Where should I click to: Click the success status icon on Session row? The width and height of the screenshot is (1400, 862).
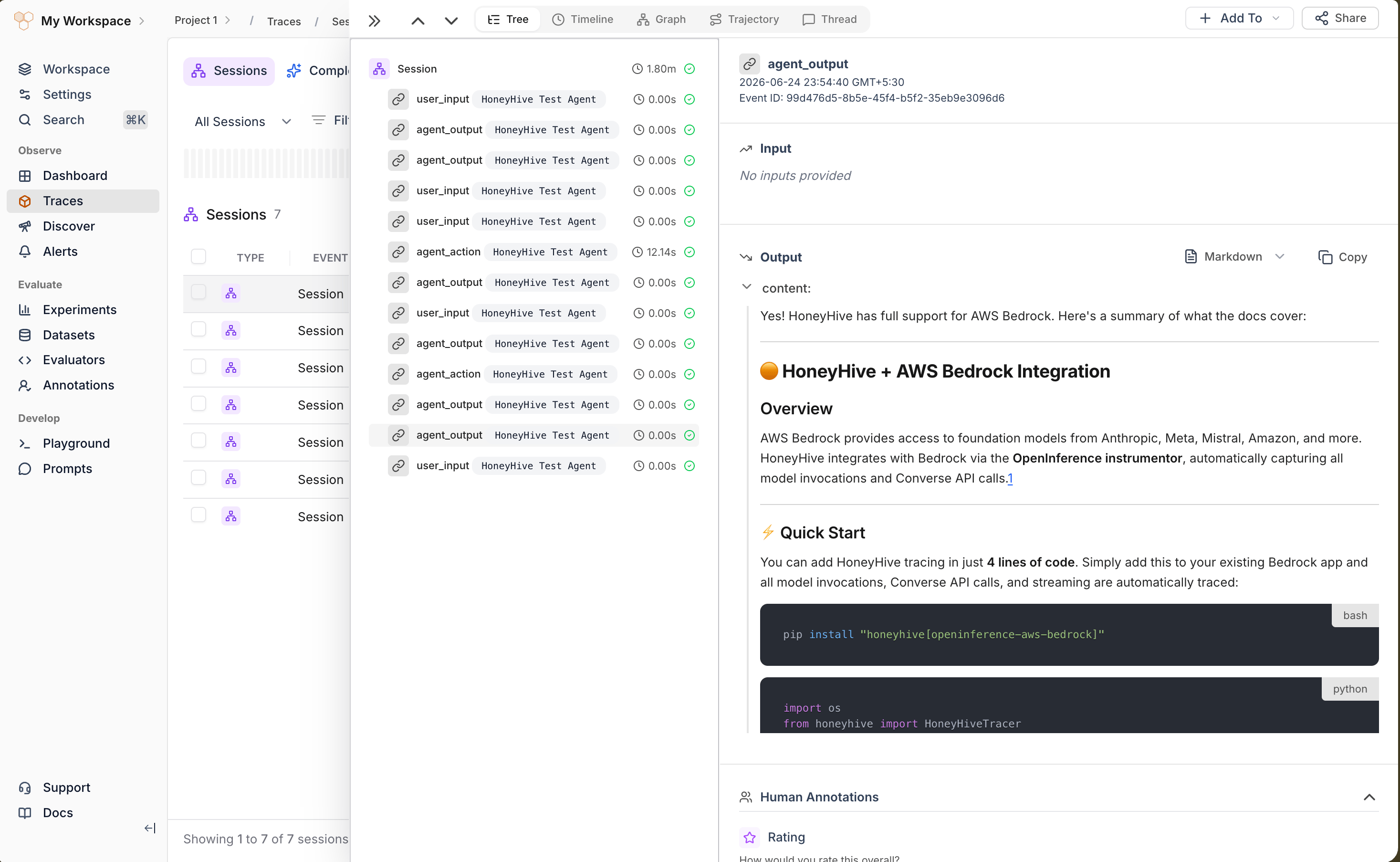pos(690,69)
